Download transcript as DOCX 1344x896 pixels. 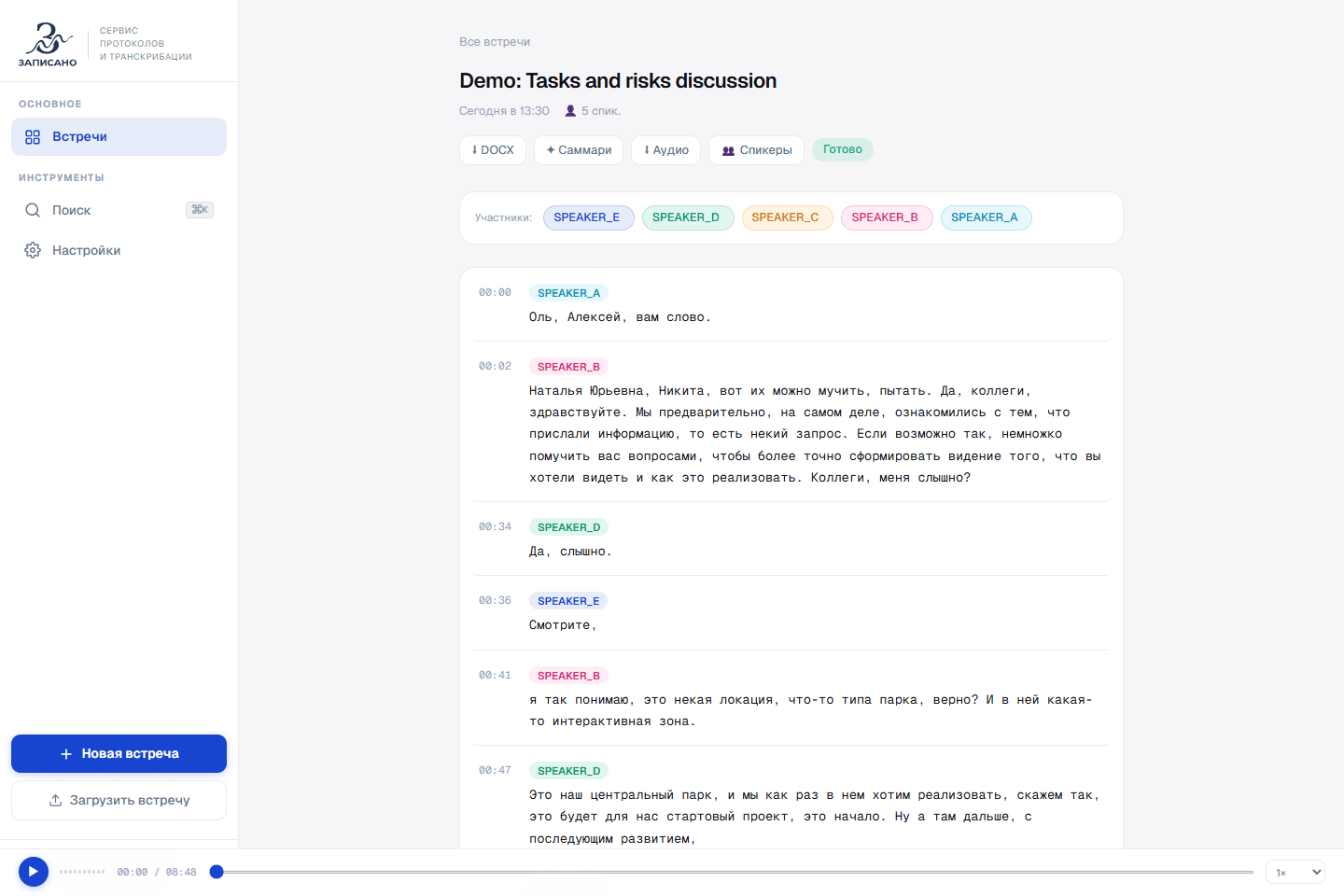pyautogui.click(x=493, y=150)
